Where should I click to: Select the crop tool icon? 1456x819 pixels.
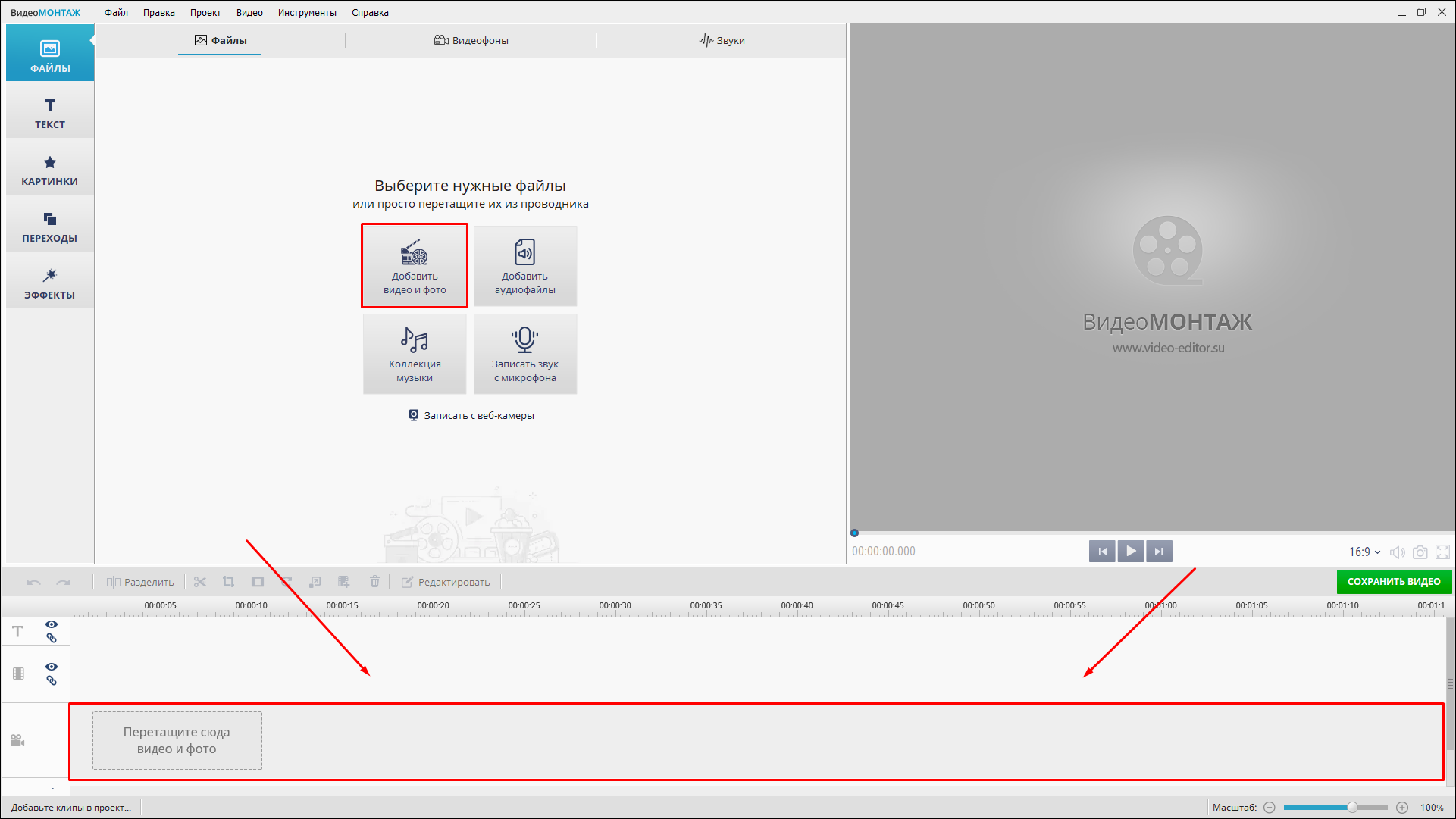pyautogui.click(x=228, y=582)
